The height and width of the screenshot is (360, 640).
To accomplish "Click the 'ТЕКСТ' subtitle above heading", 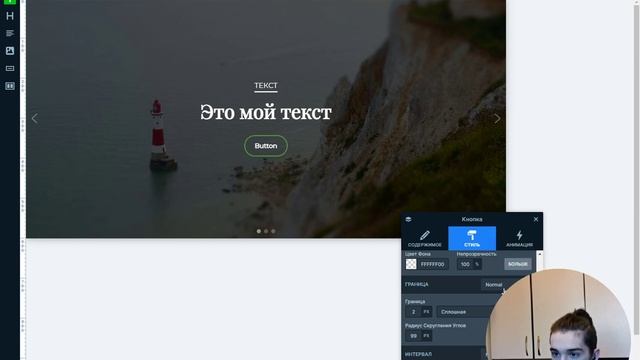I will (266, 85).
